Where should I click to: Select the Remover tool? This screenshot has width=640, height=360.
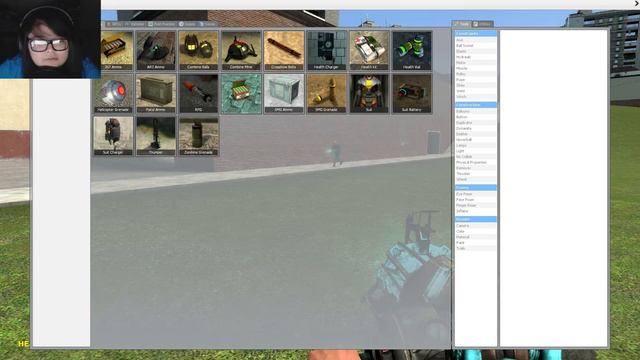coord(476,168)
